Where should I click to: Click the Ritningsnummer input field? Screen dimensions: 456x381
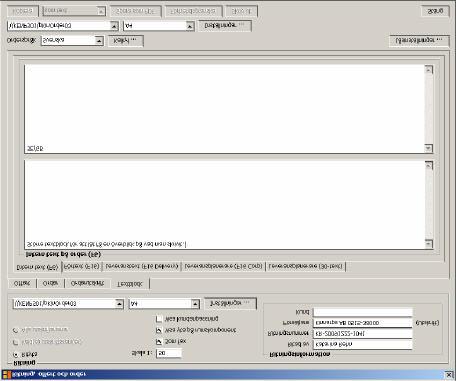[363, 333]
